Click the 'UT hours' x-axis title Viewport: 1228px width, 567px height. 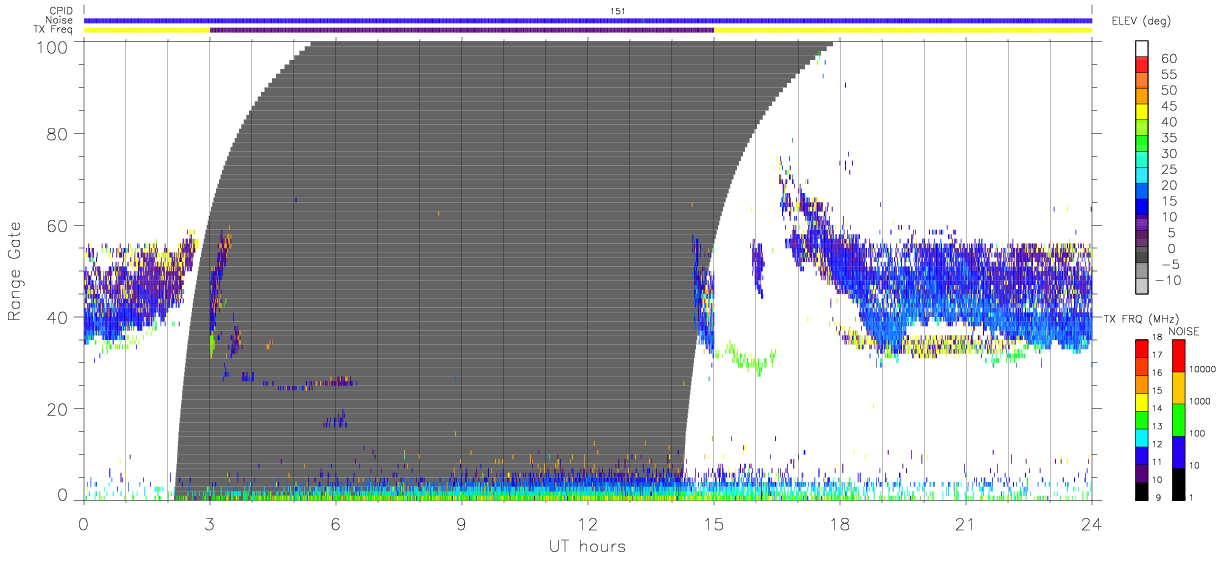(x=587, y=546)
